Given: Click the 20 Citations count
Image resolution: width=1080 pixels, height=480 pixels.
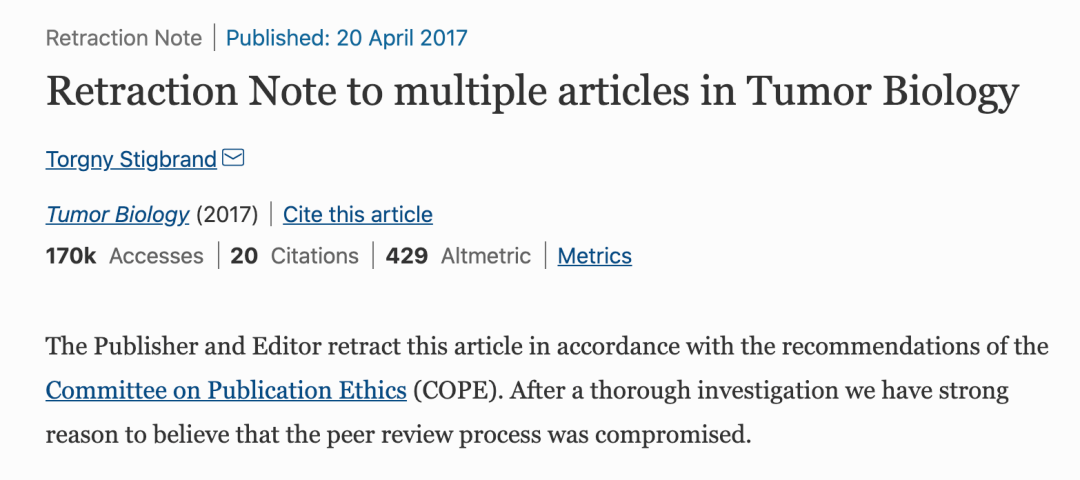Looking at the screenshot, I should 294,256.
